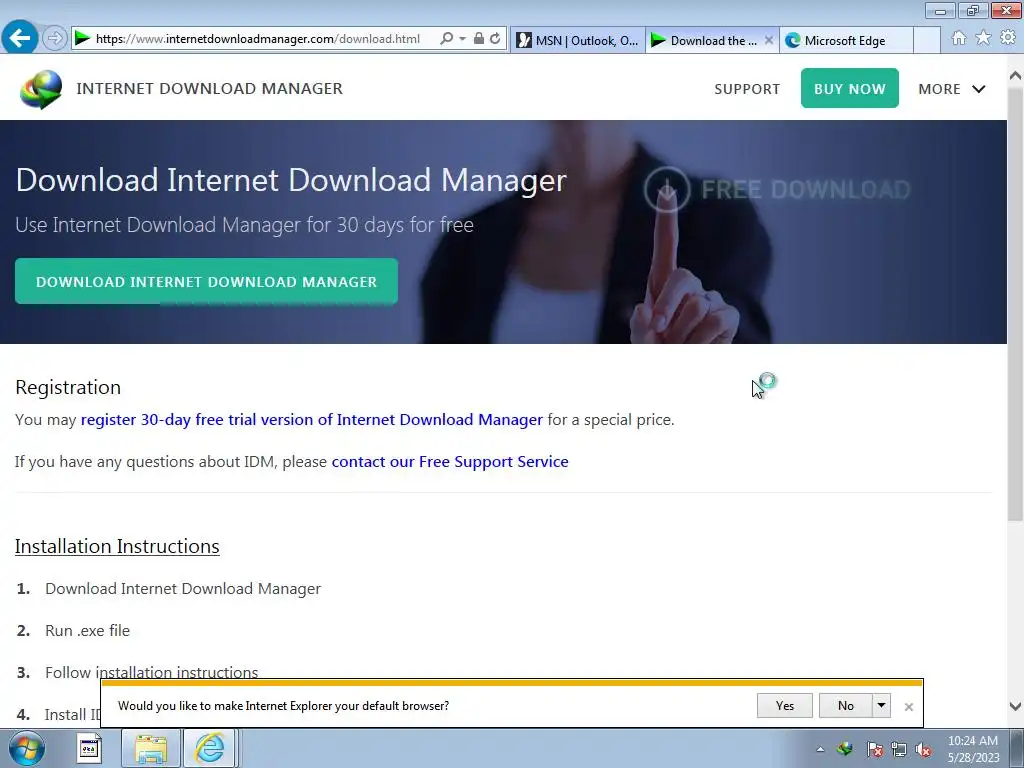Viewport: 1024px width, 768px height.
Task: Click the network status tray icon
Action: [x=899, y=749]
